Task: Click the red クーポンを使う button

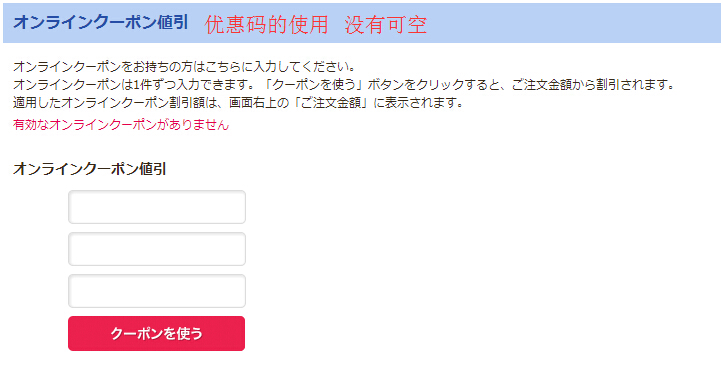Action: (x=156, y=333)
